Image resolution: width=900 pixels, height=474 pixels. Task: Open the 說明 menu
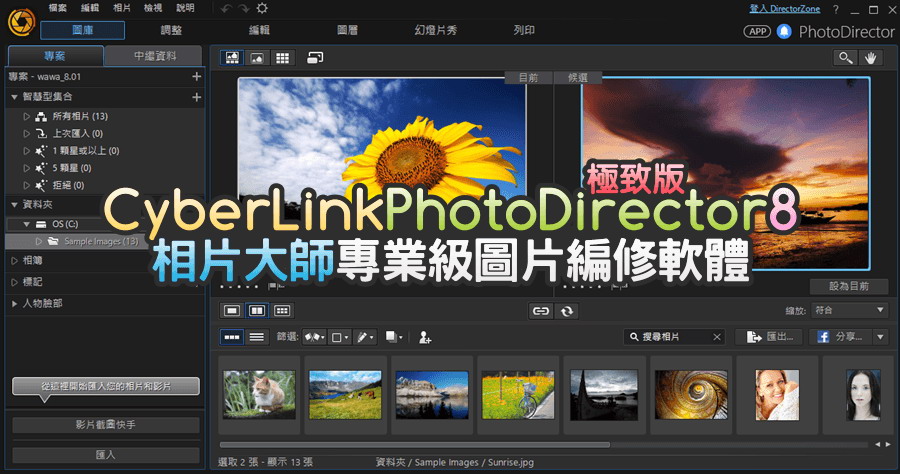[x=185, y=8]
